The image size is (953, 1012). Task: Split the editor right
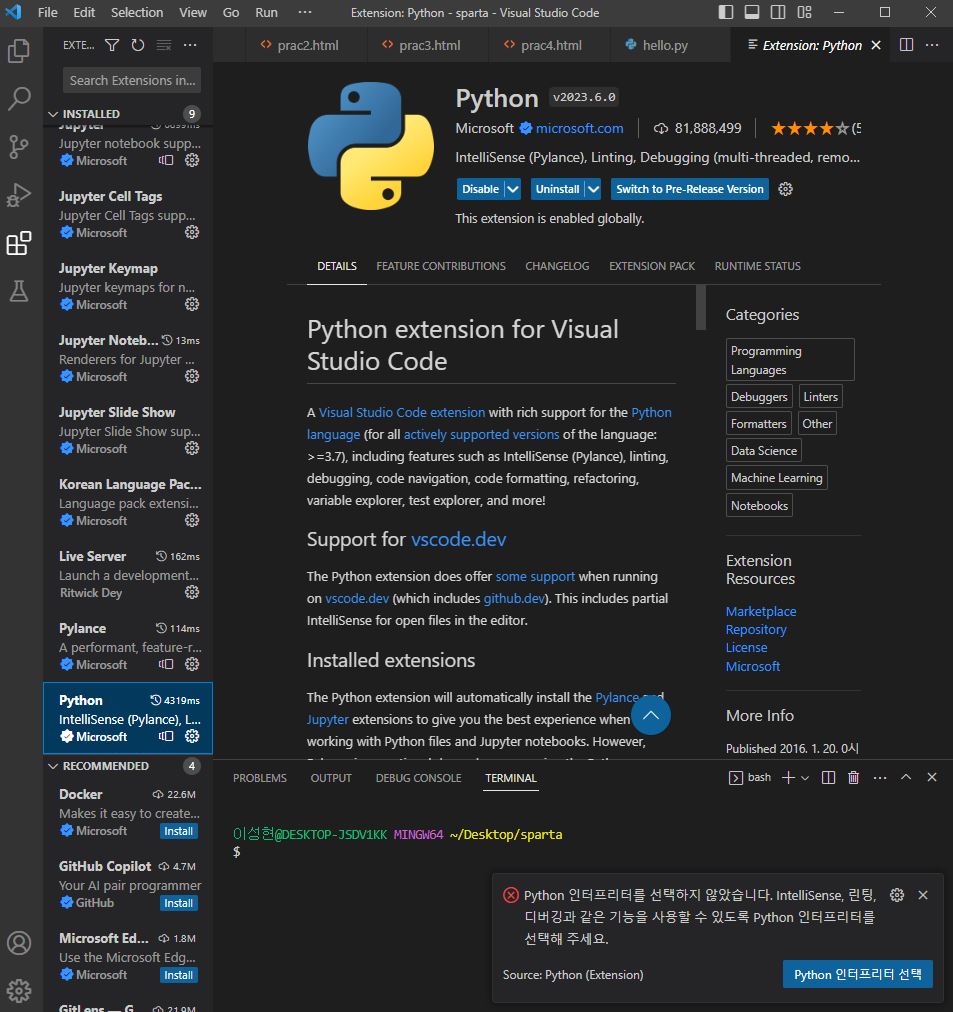[x=906, y=45]
